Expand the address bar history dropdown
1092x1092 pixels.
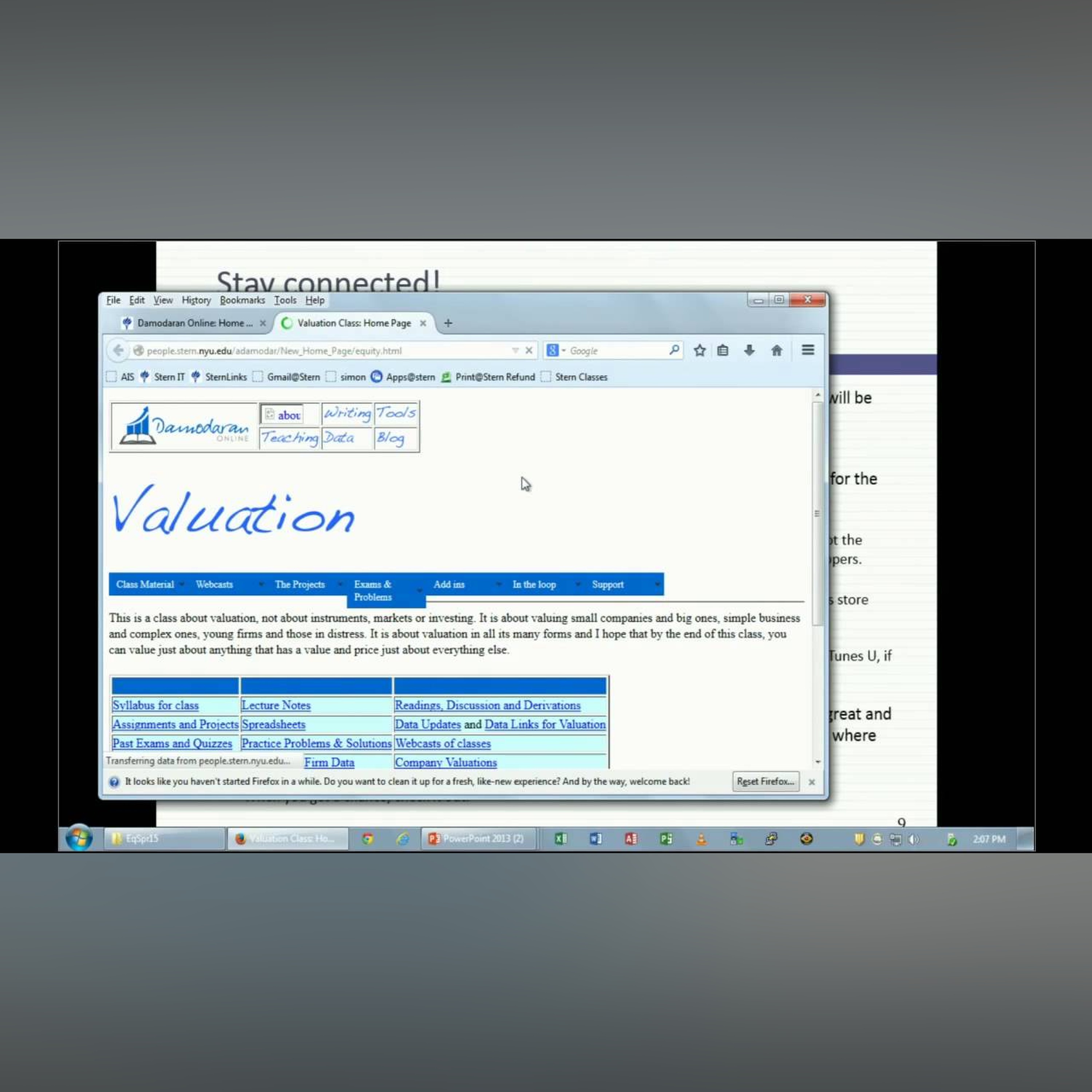(x=515, y=351)
